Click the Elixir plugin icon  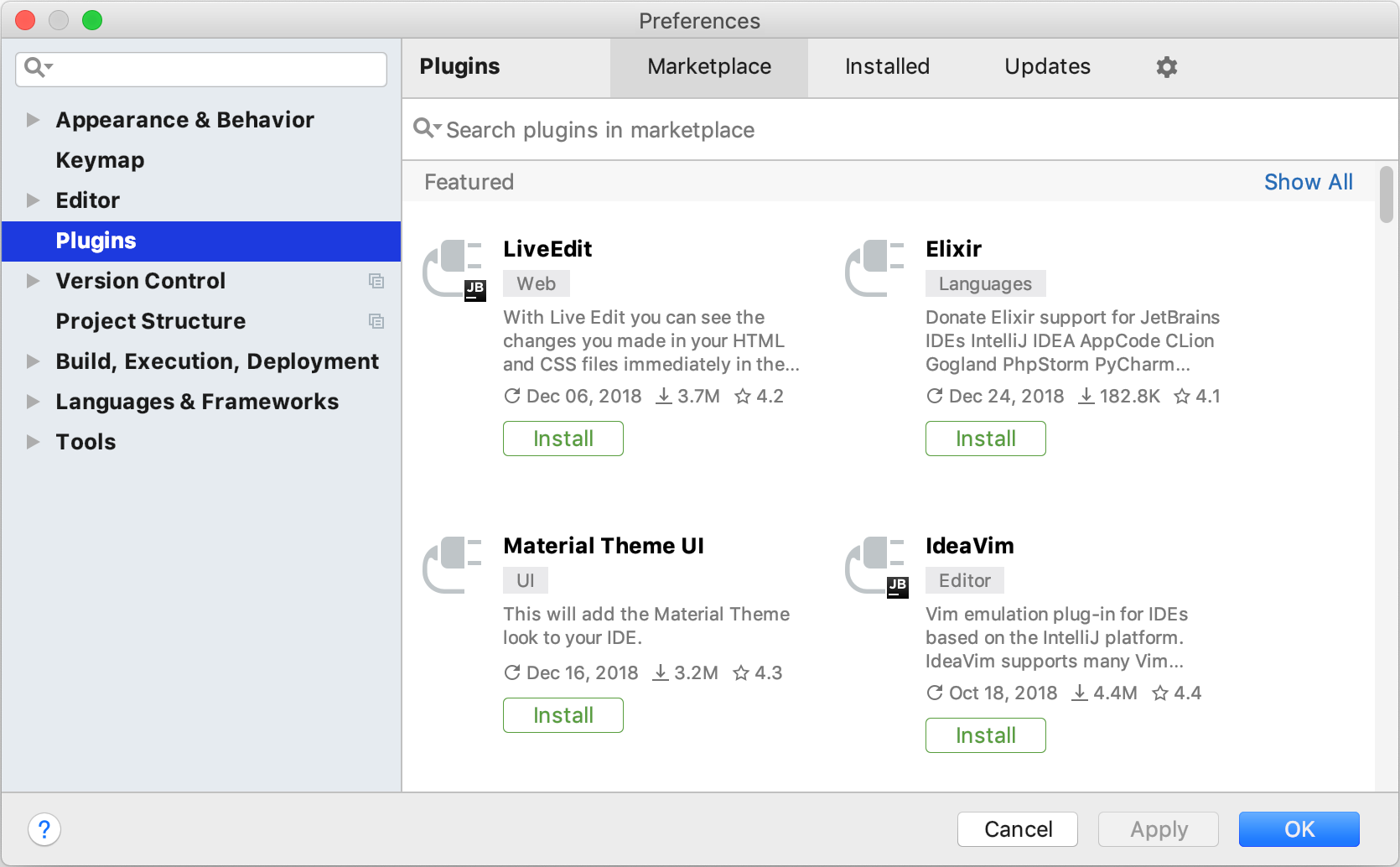875,268
